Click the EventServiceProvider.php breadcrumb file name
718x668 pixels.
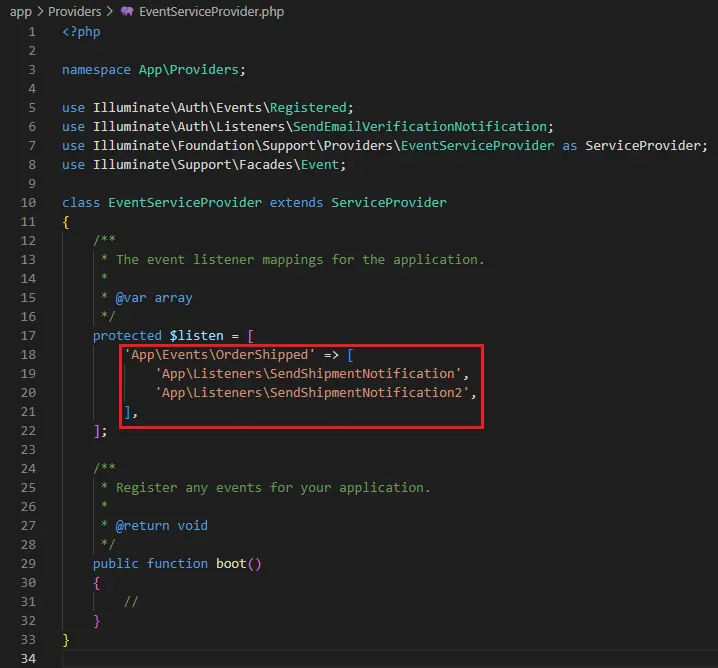tap(212, 11)
